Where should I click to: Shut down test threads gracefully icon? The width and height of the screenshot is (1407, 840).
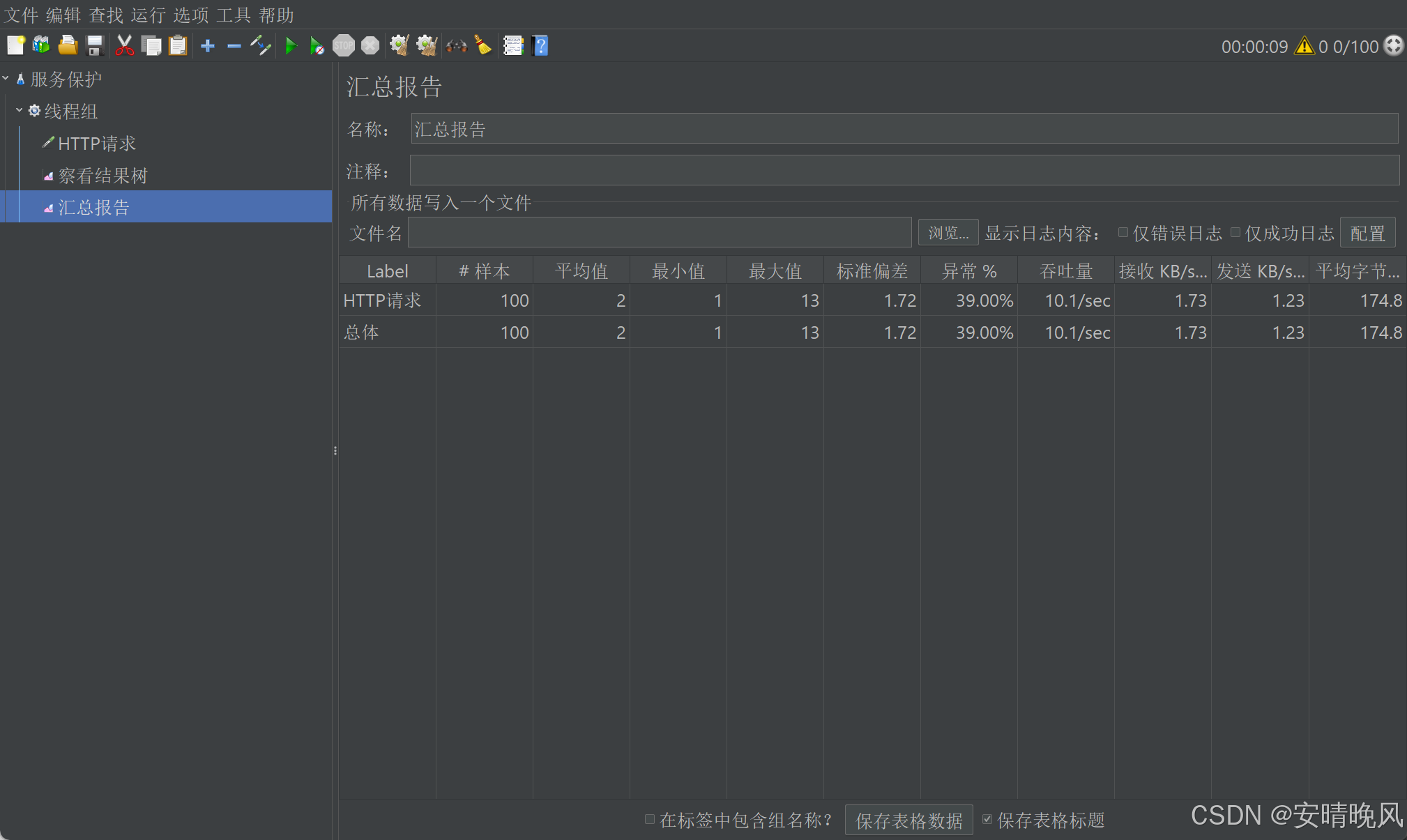[x=370, y=46]
